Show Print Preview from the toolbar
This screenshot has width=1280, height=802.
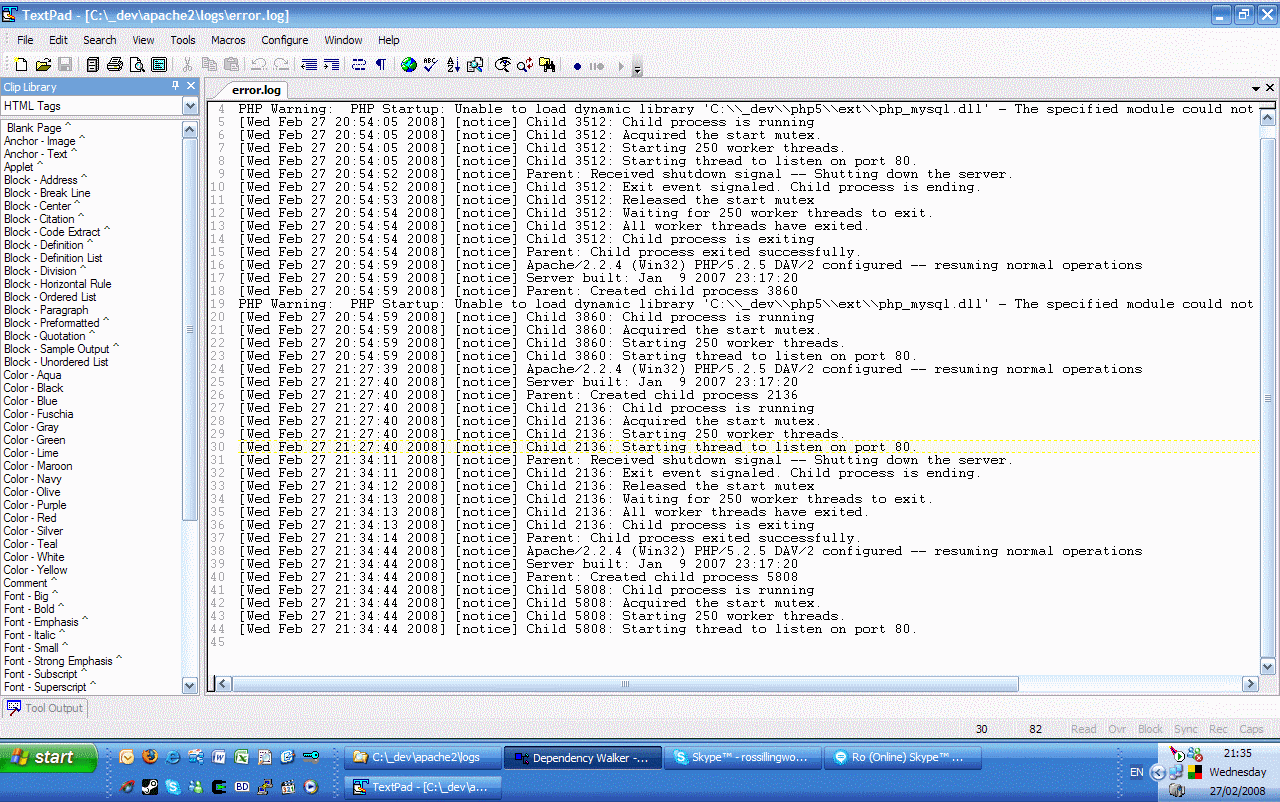[x=137, y=65]
